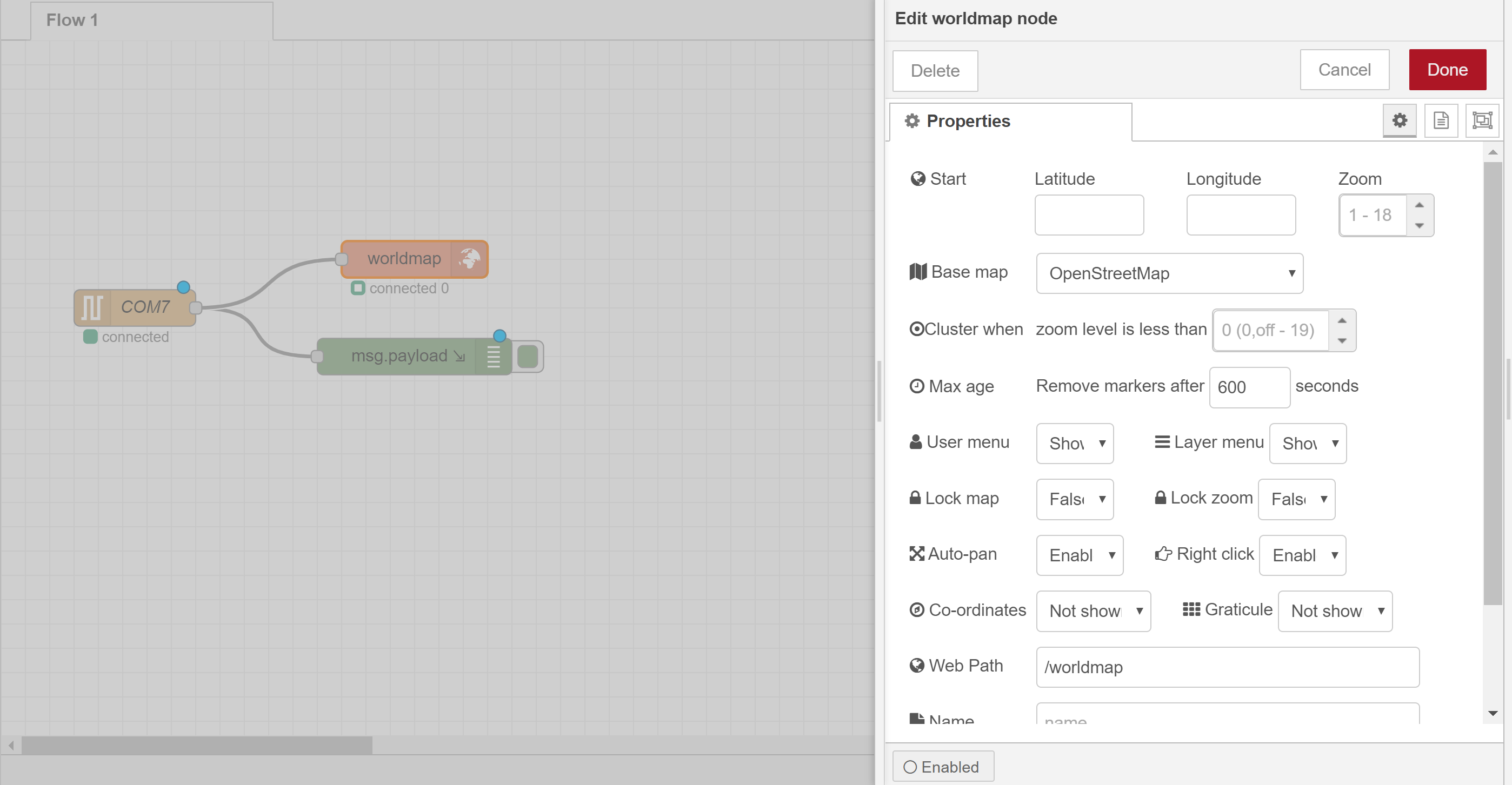This screenshot has width=1512, height=785.
Task: Click debug node list icon
Action: point(494,356)
